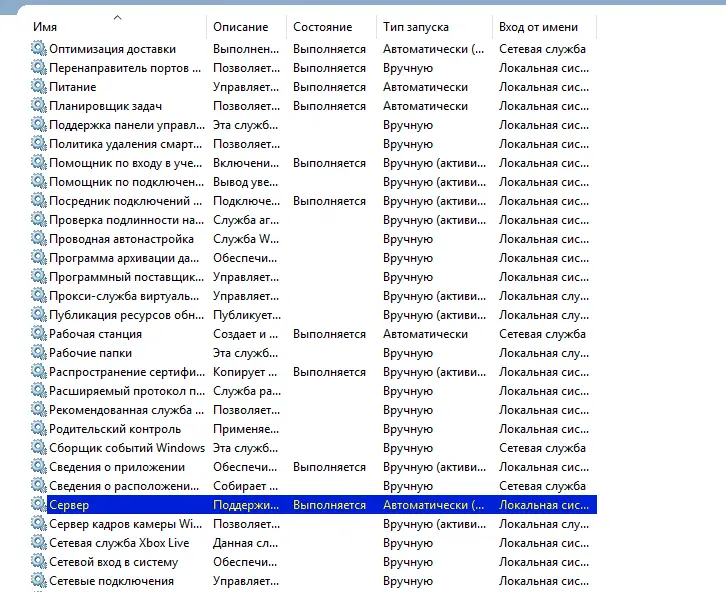Click Сетевая служба in Сборщик событий Windows row
The width and height of the screenshot is (726, 592).
tap(542, 448)
